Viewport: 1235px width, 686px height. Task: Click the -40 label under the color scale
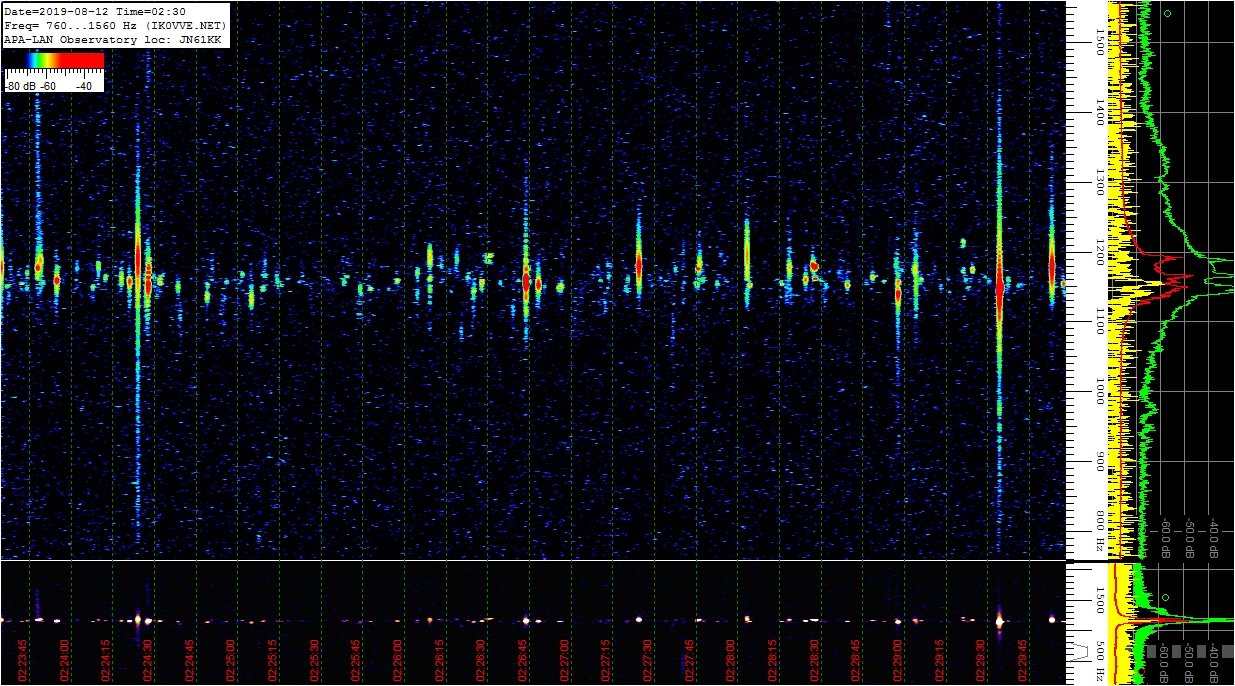click(84, 86)
